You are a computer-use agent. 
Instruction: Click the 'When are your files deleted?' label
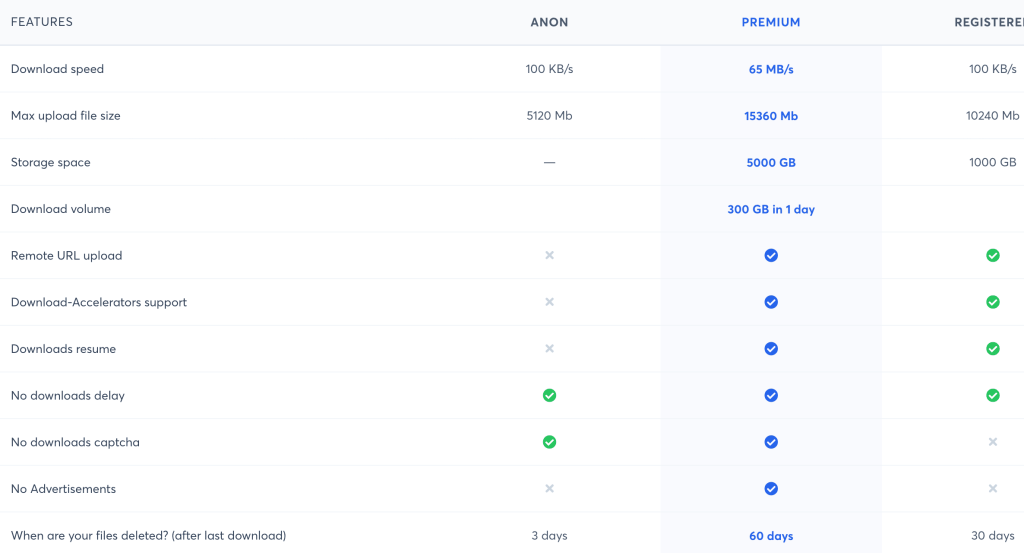[x=148, y=535]
